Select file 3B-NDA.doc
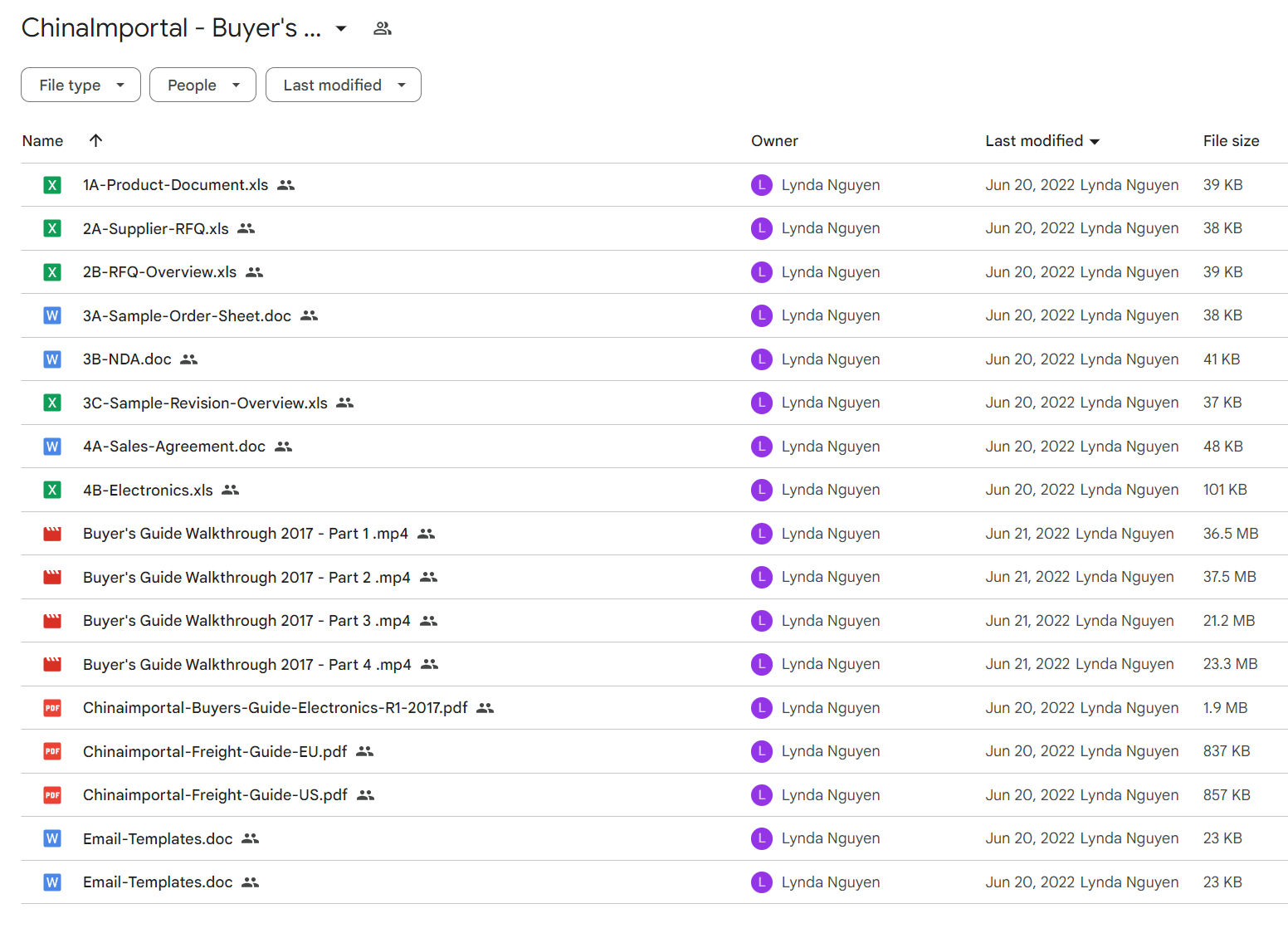Viewport: 1288px width, 928px height. point(127,359)
